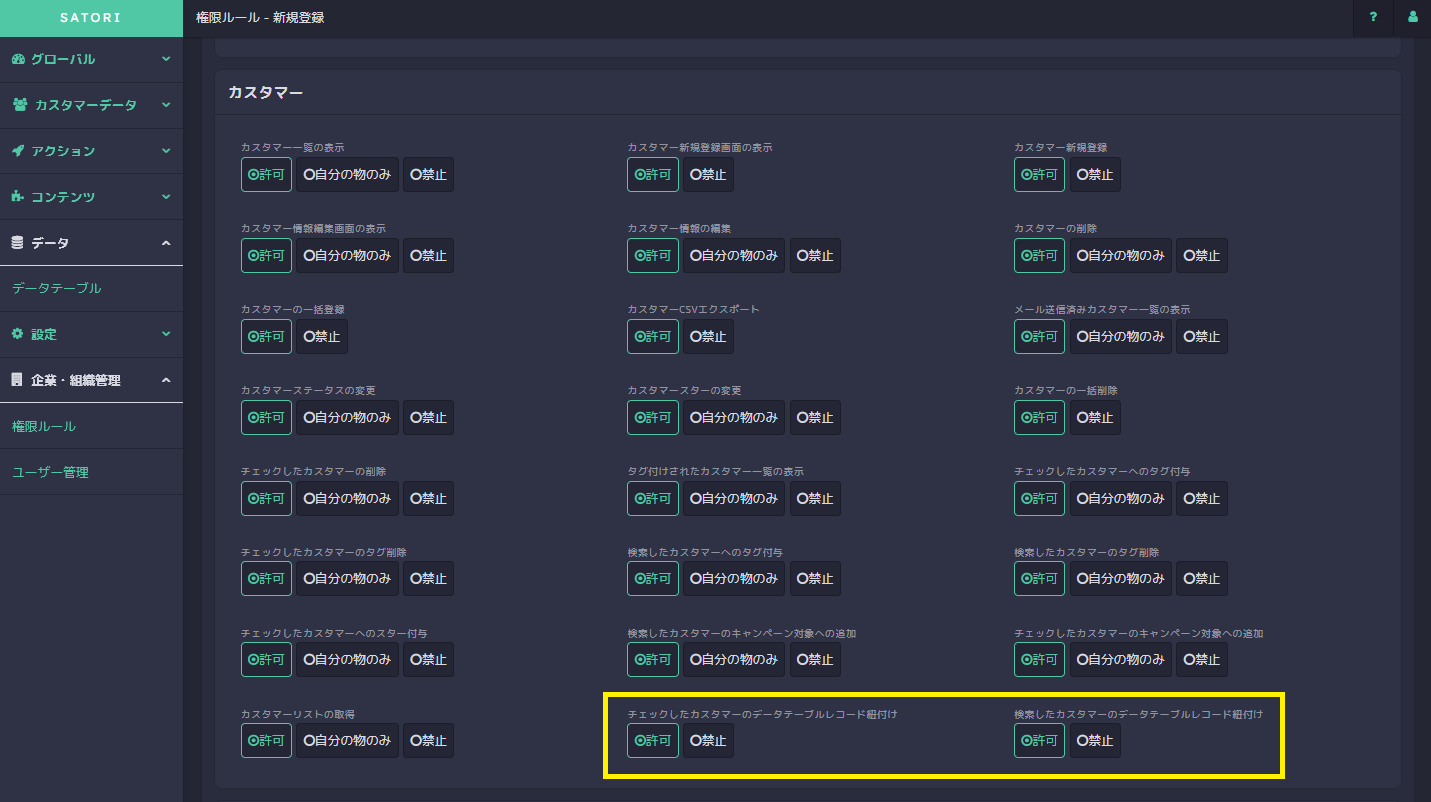Image resolution: width=1431 pixels, height=802 pixels.
Task: Open the user account icon
Action: point(1412,17)
